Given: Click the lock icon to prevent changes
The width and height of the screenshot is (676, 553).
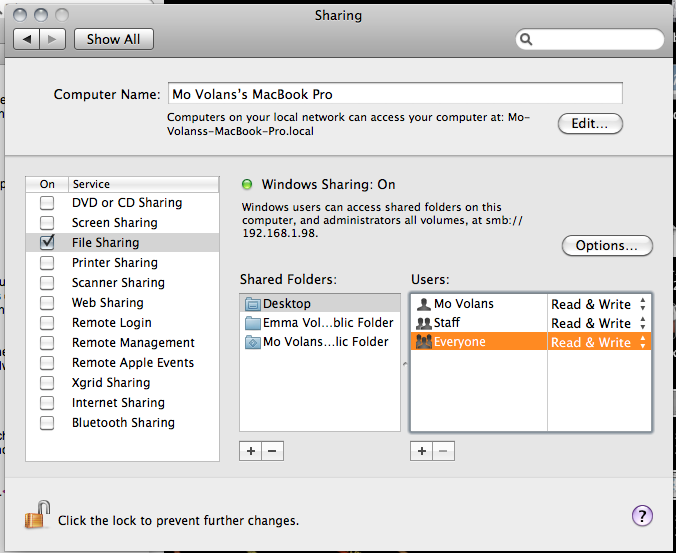Looking at the screenshot, I should (x=38, y=515).
